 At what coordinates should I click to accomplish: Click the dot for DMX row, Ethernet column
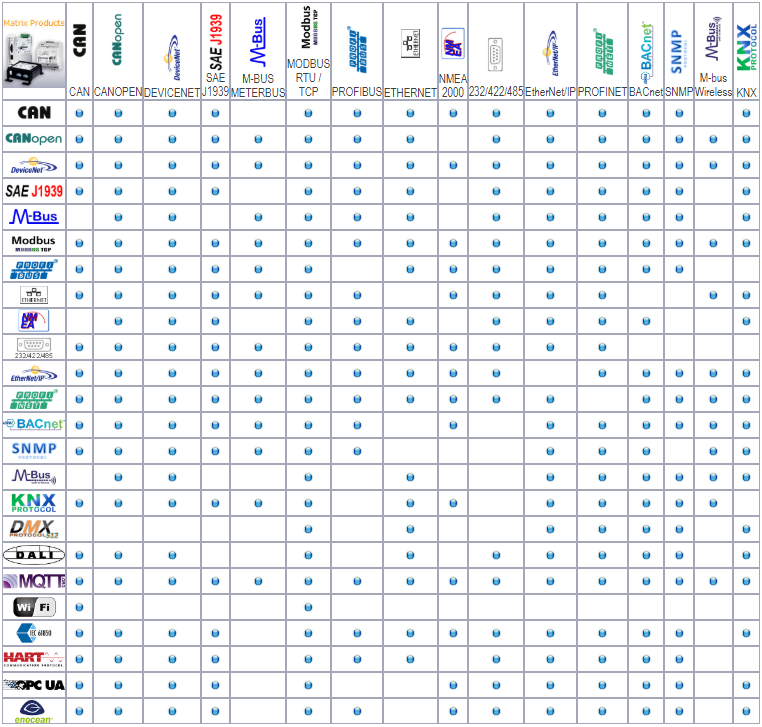point(410,529)
